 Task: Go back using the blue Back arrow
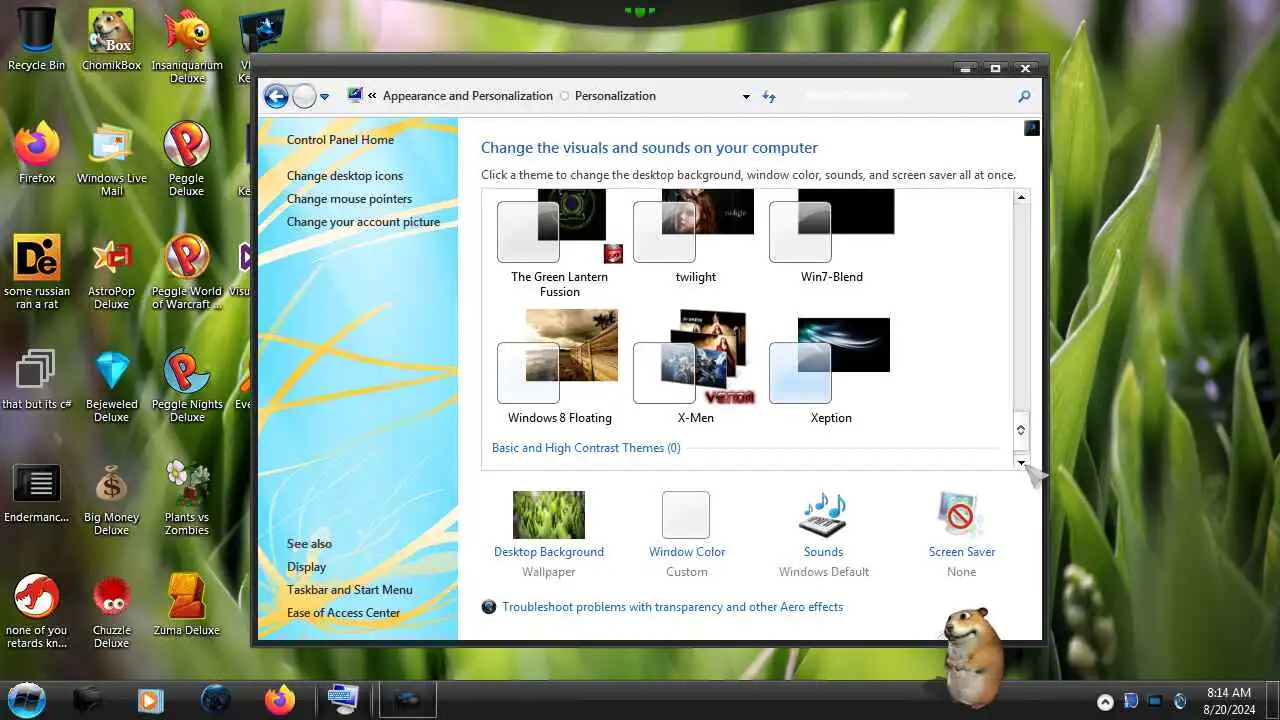click(276, 96)
